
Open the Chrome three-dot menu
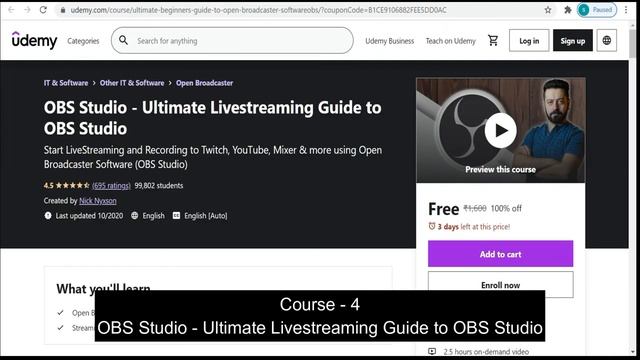626,10
